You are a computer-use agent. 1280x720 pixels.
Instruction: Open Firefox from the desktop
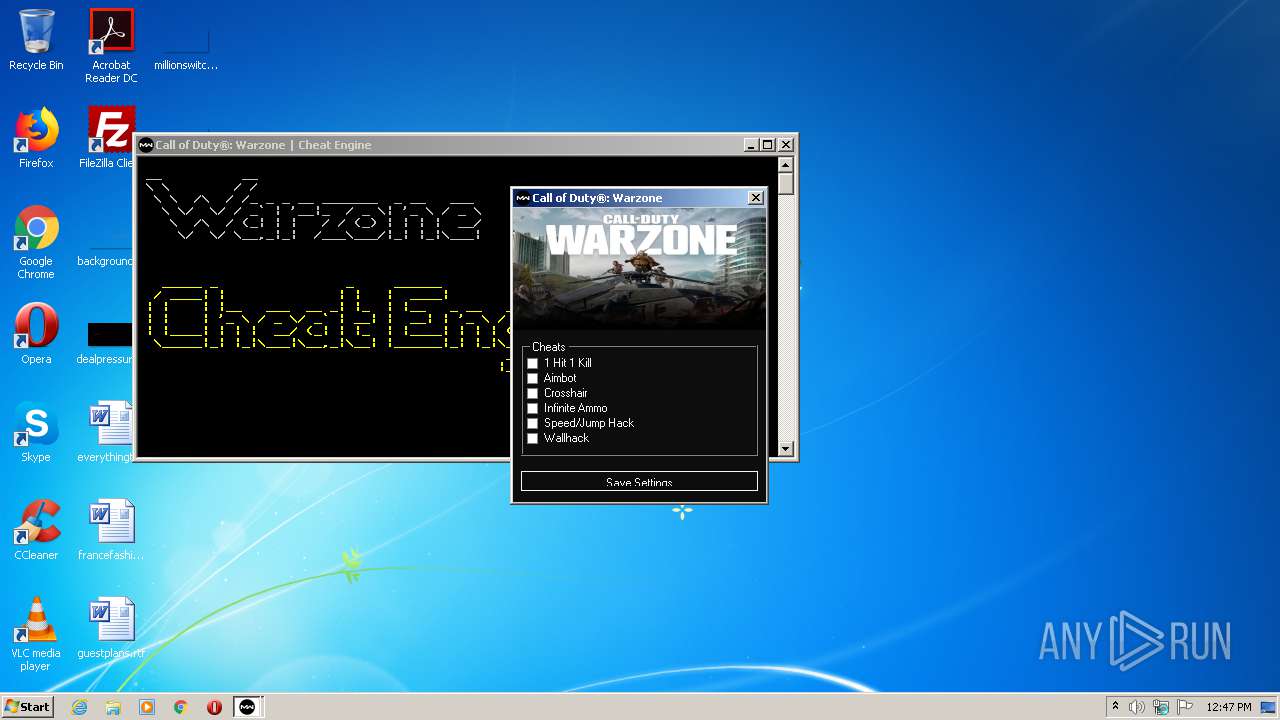[x=36, y=130]
